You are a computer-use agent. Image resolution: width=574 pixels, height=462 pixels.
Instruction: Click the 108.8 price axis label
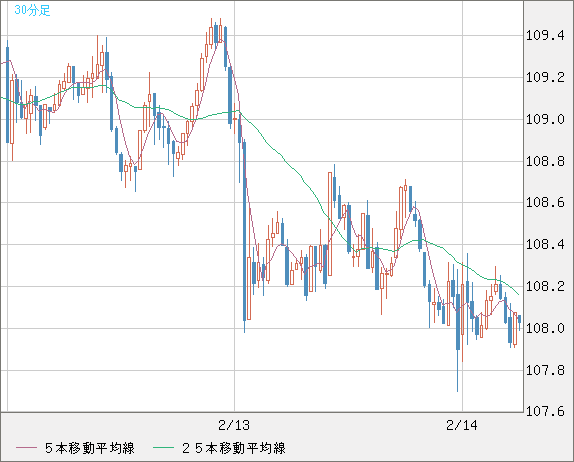click(545, 161)
